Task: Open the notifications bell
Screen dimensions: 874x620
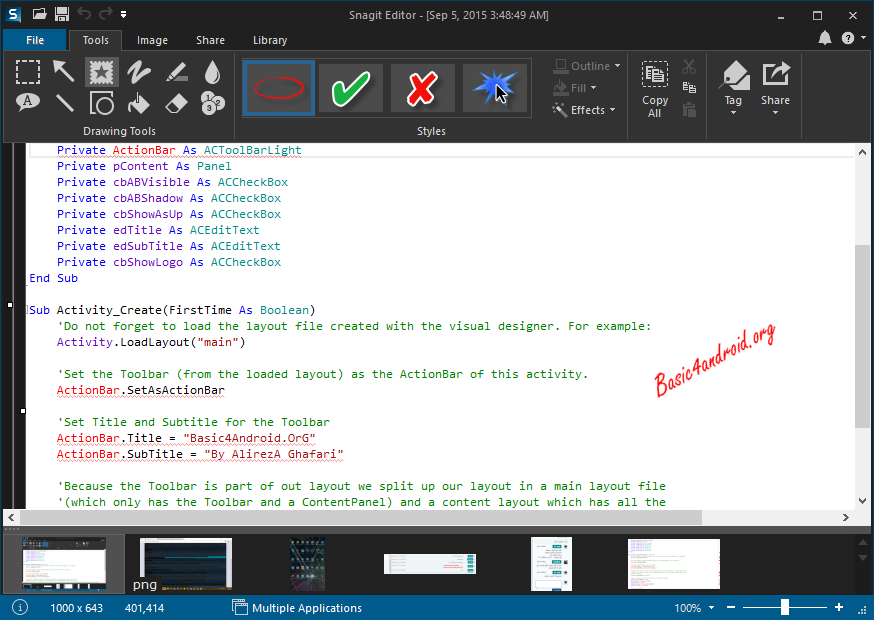Action: tap(825, 39)
